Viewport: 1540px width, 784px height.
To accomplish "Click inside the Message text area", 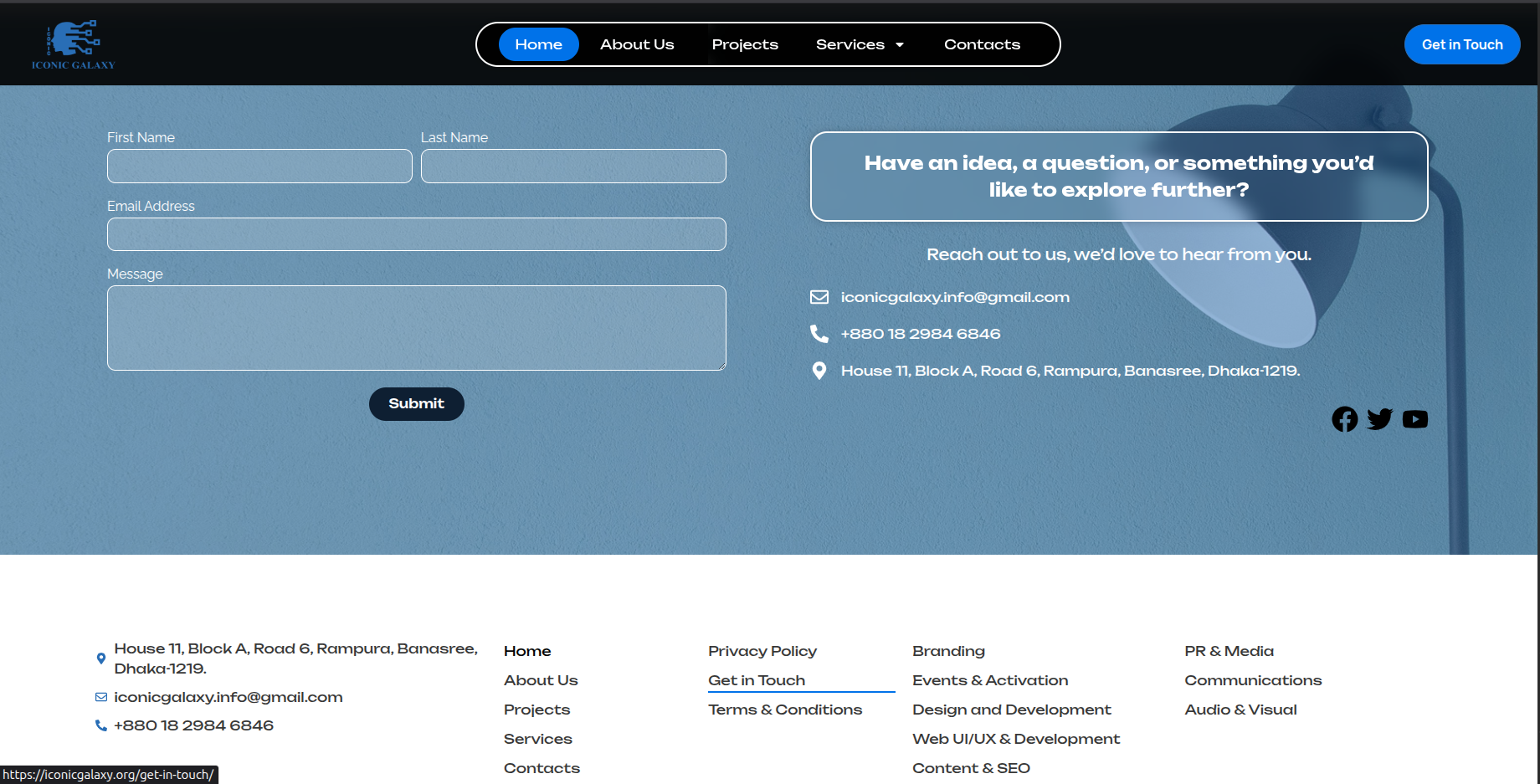I will click(x=416, y=328).
